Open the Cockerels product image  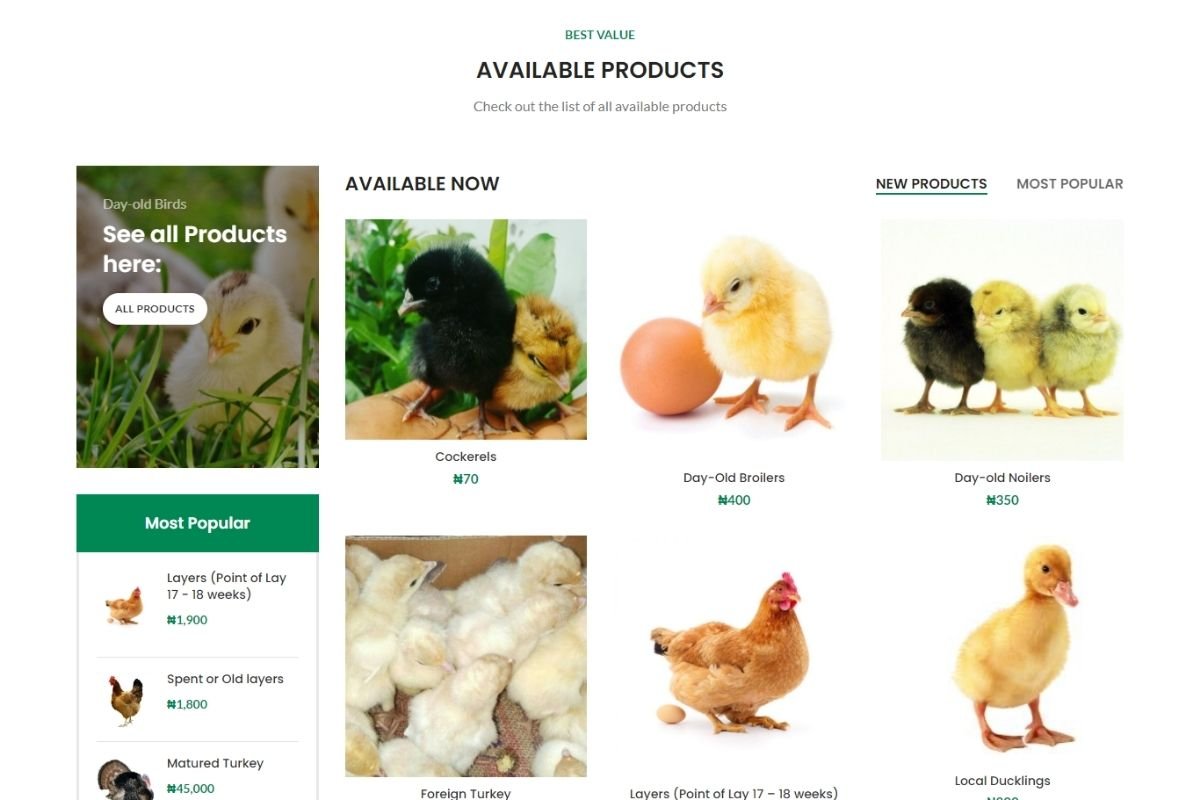[466, 329]
